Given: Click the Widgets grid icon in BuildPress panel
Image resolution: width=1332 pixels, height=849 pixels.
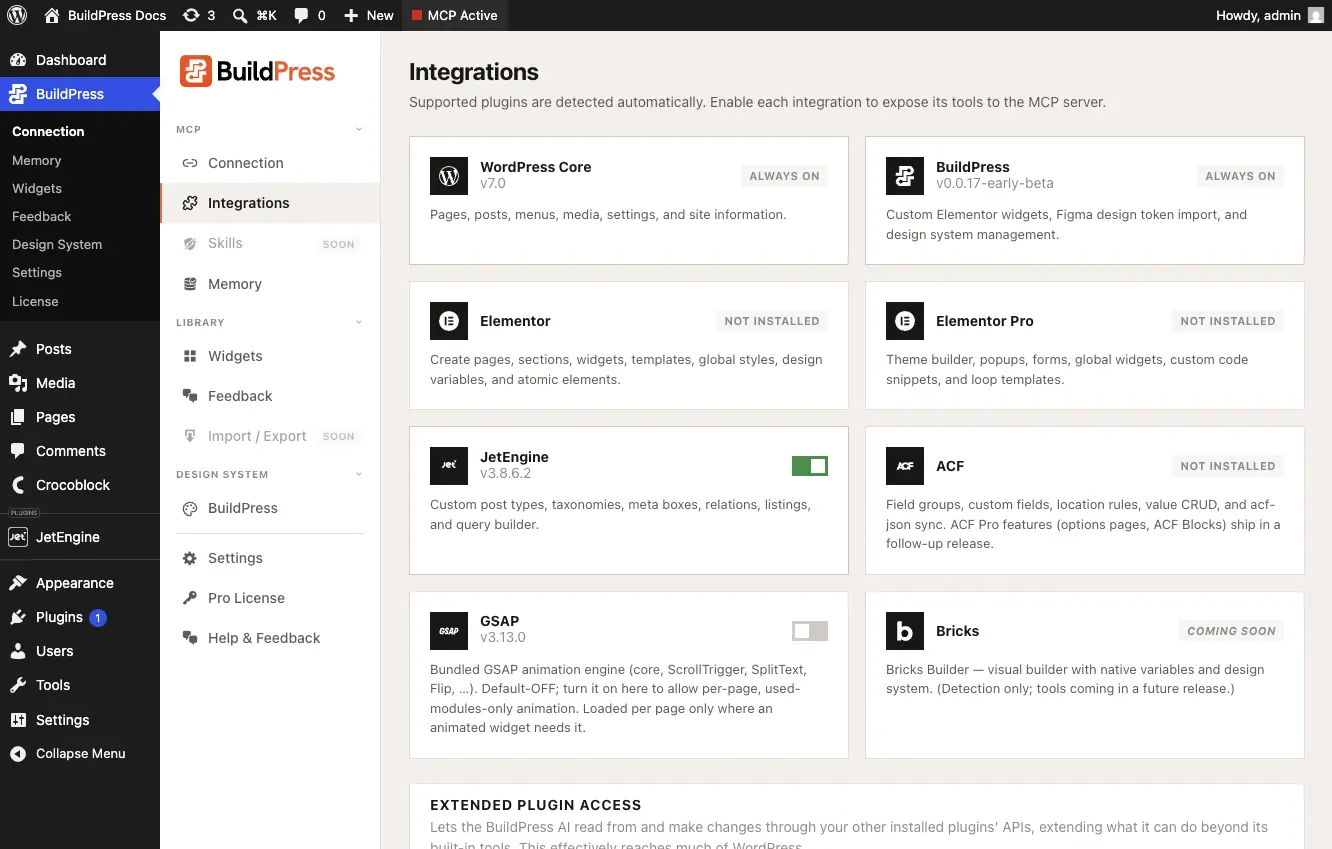Looking at the screenshot, I should pos(190,356).
